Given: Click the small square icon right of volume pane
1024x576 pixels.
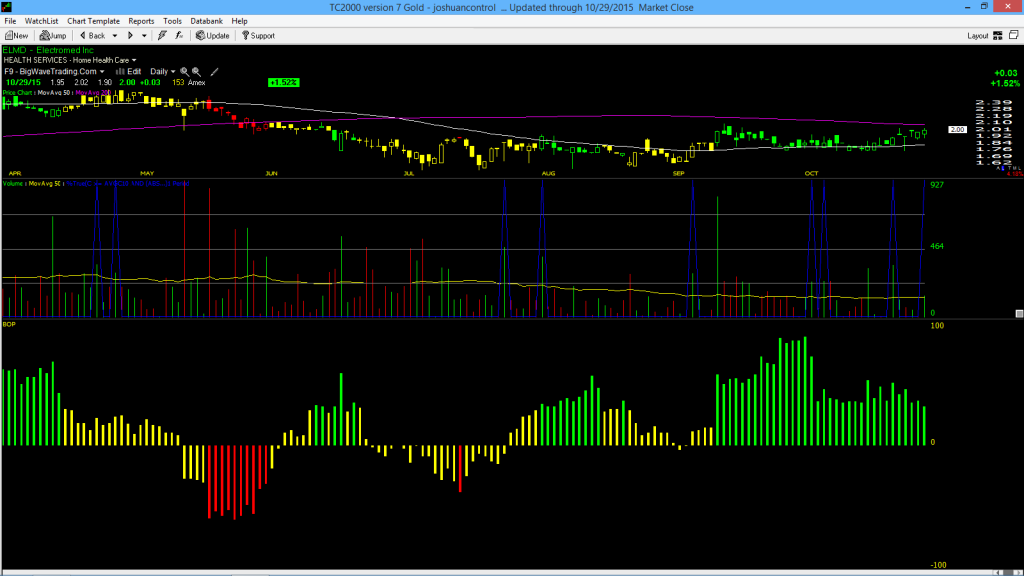Looking at the screenshot, I should click(1019, 313).
